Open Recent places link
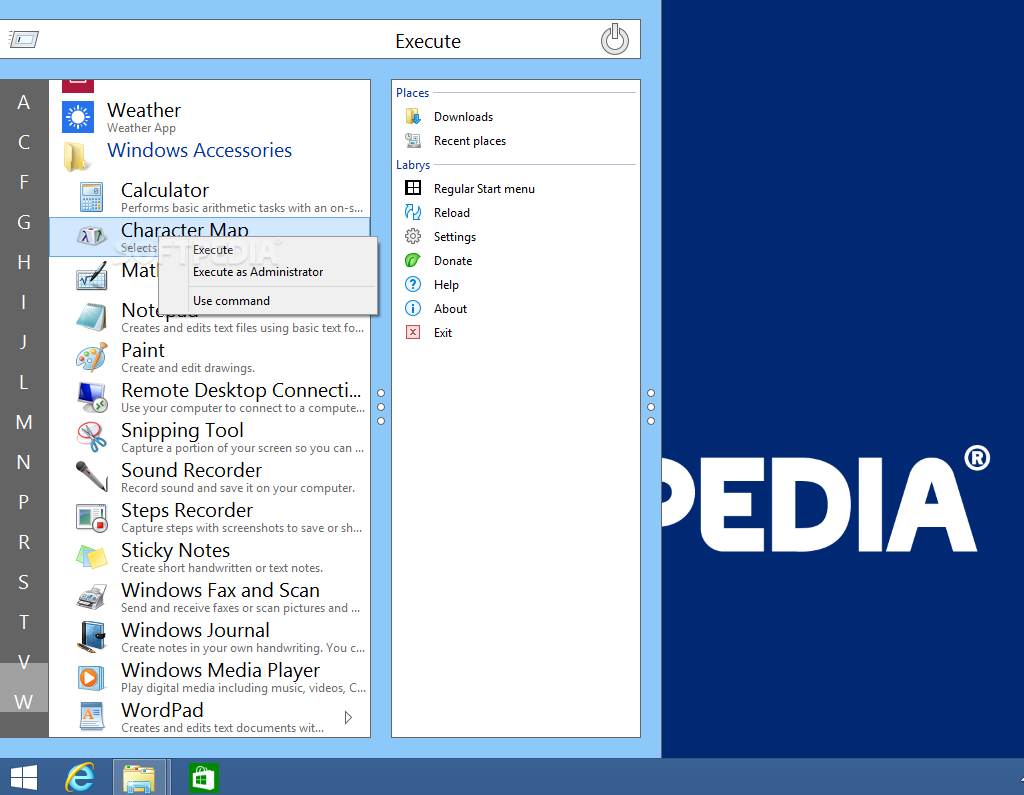Viewport: 1024px width, 795px height. pyautogui.click(x=470, y=141)
